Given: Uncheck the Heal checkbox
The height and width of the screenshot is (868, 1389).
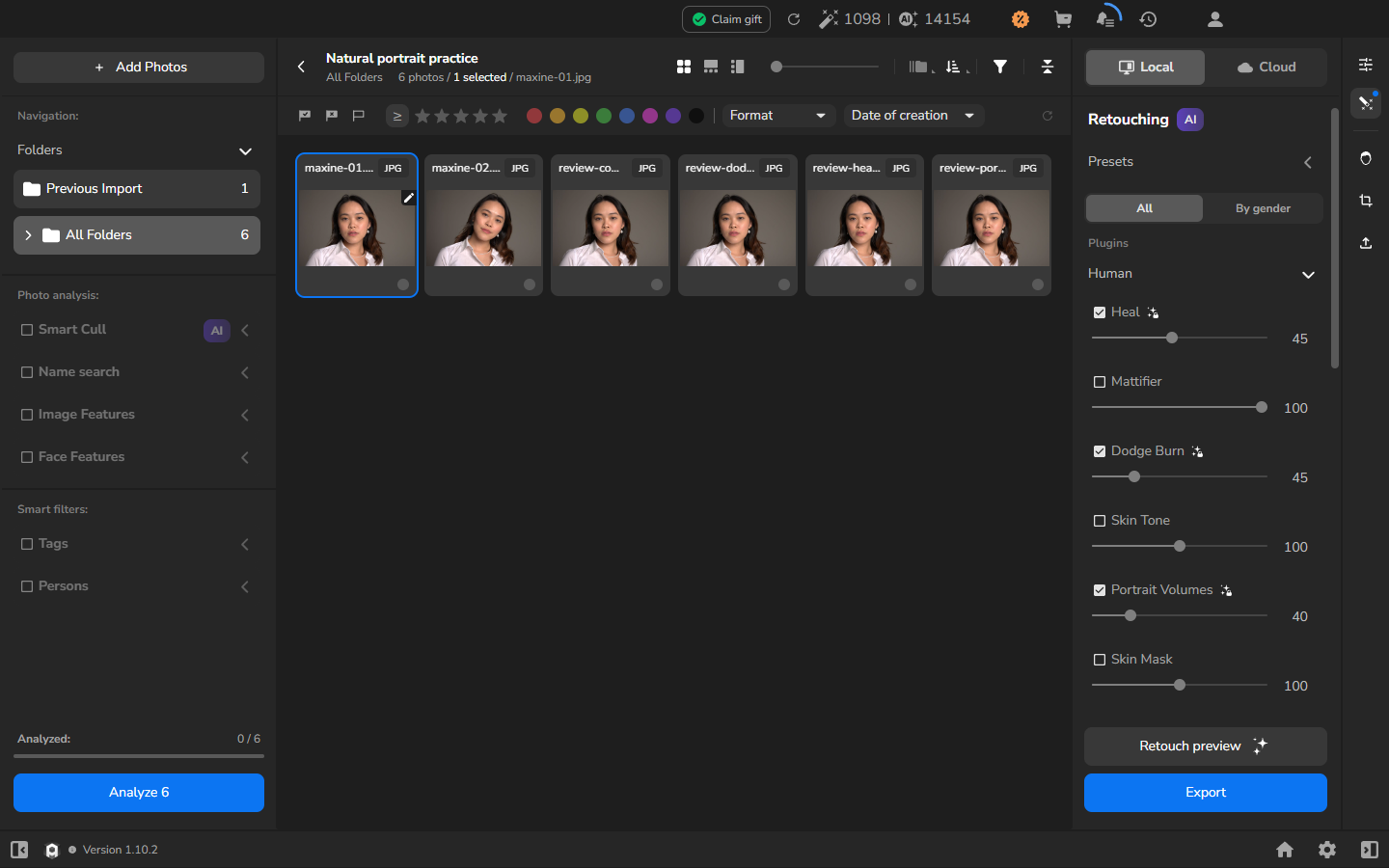Looking at the screenshot, I should [x=1100, y=312].
